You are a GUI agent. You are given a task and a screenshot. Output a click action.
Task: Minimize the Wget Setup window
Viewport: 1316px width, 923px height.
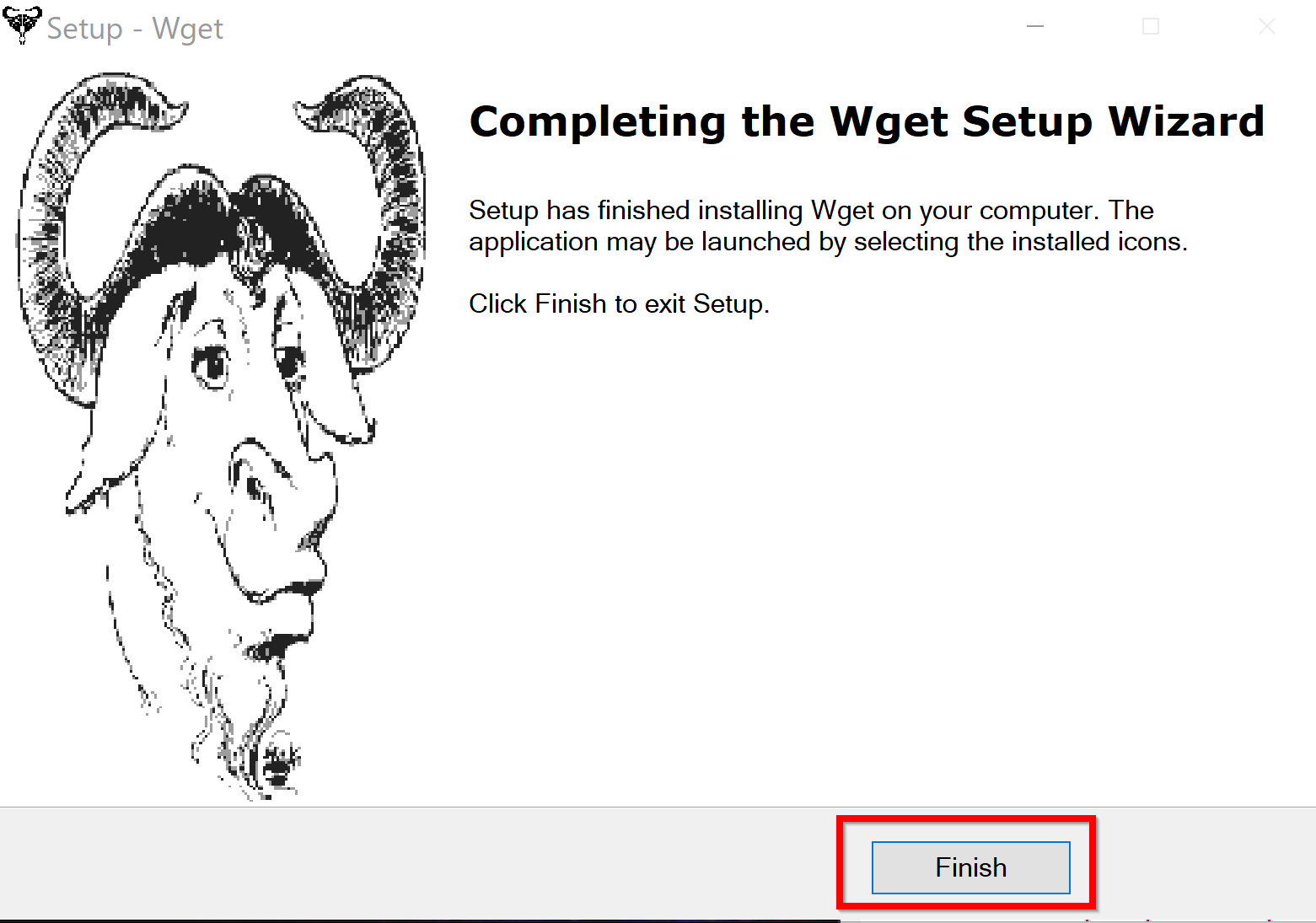[x=1035, y=26]
